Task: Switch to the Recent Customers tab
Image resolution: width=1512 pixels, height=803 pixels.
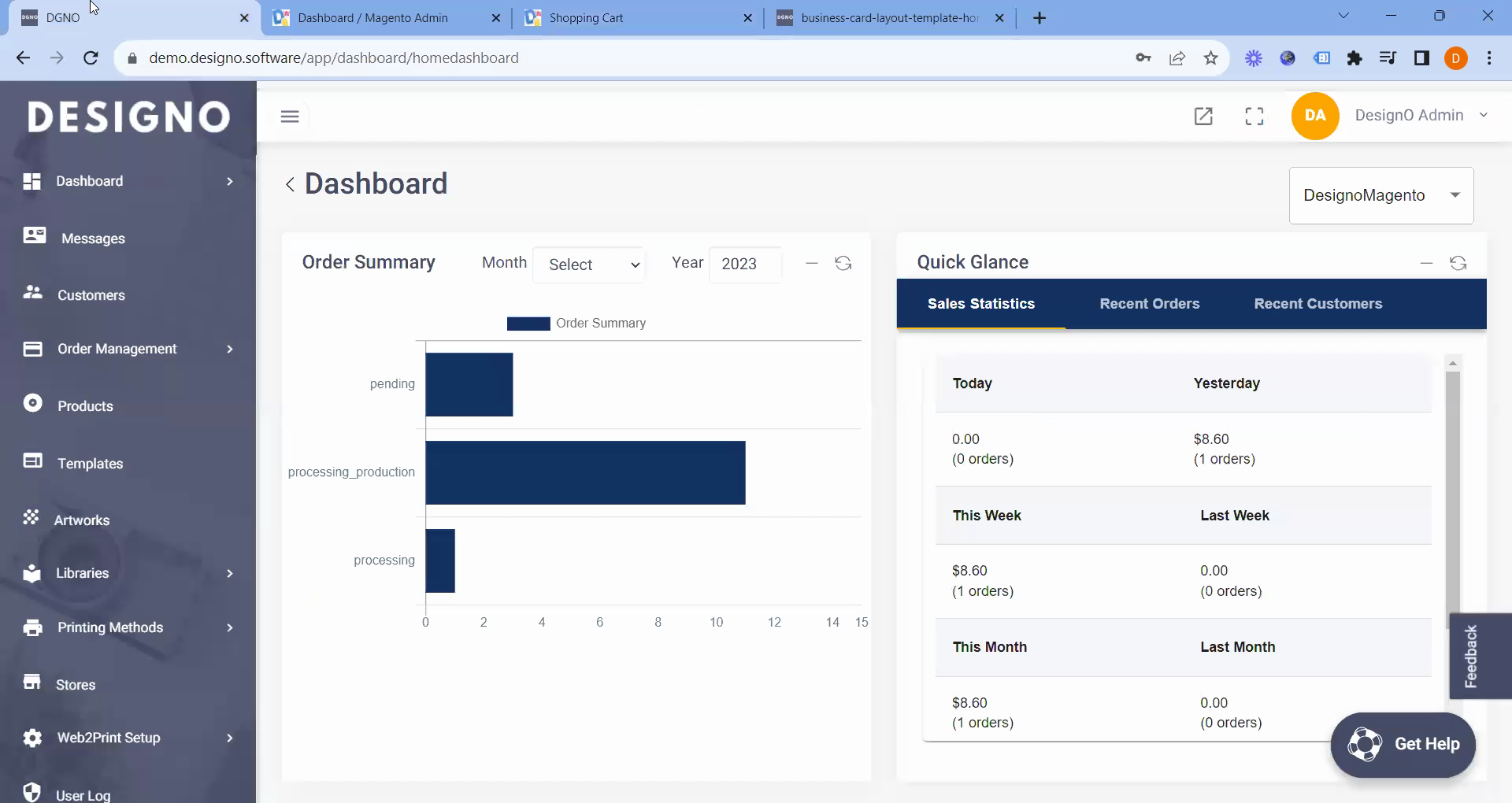Action: coord(1317,304)
